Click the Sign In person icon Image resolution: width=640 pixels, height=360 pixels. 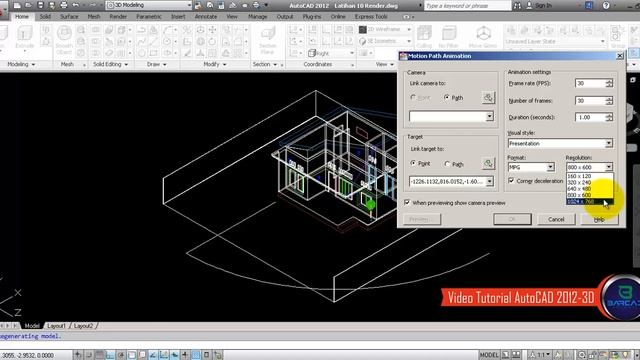(529, 5)
